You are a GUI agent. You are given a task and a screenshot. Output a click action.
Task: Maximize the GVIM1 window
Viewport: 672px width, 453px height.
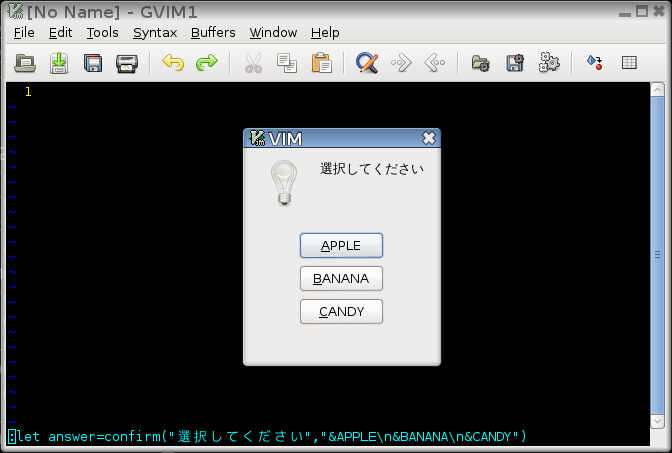tap(642, 11)
